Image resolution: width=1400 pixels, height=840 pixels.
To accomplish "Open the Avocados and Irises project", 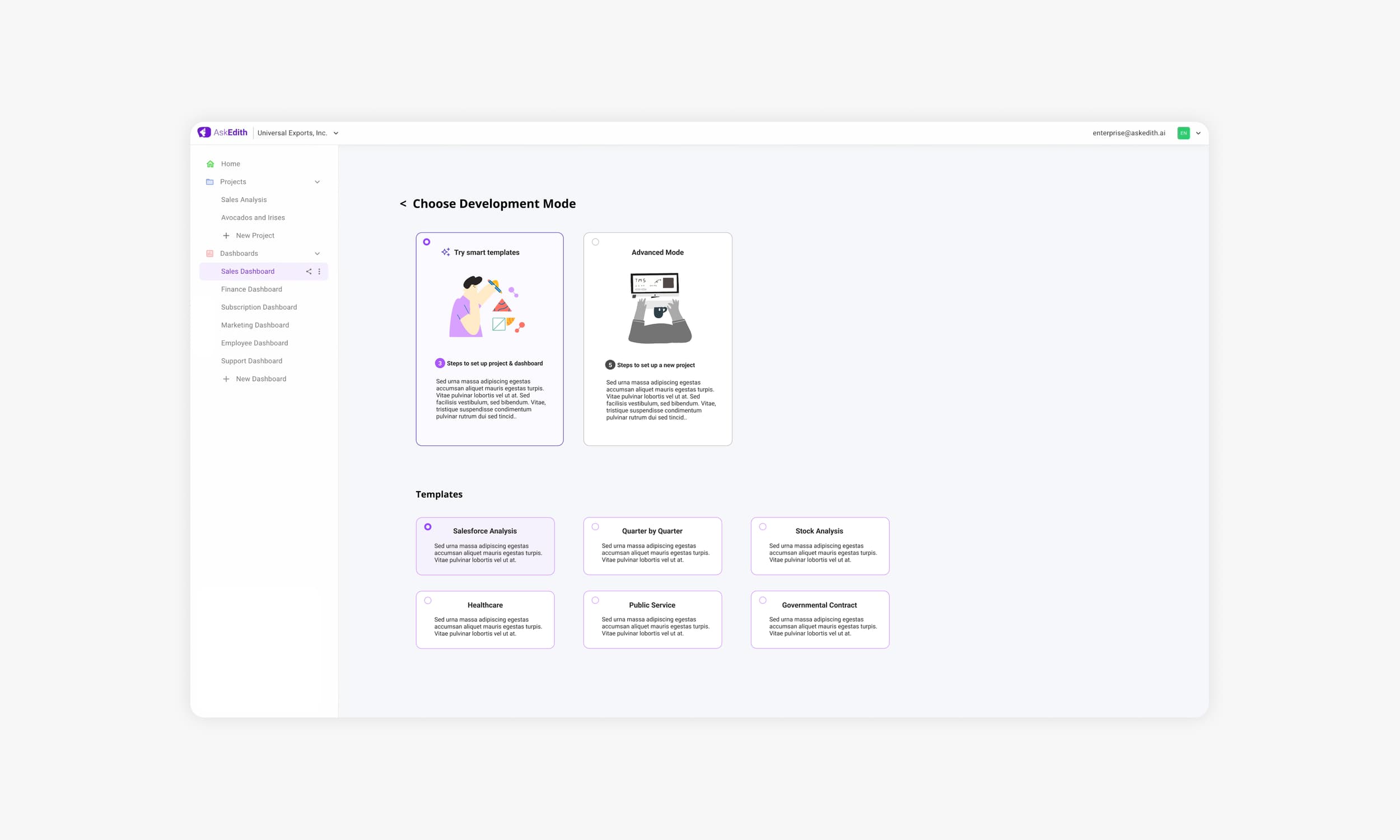I will click(253, 217).
